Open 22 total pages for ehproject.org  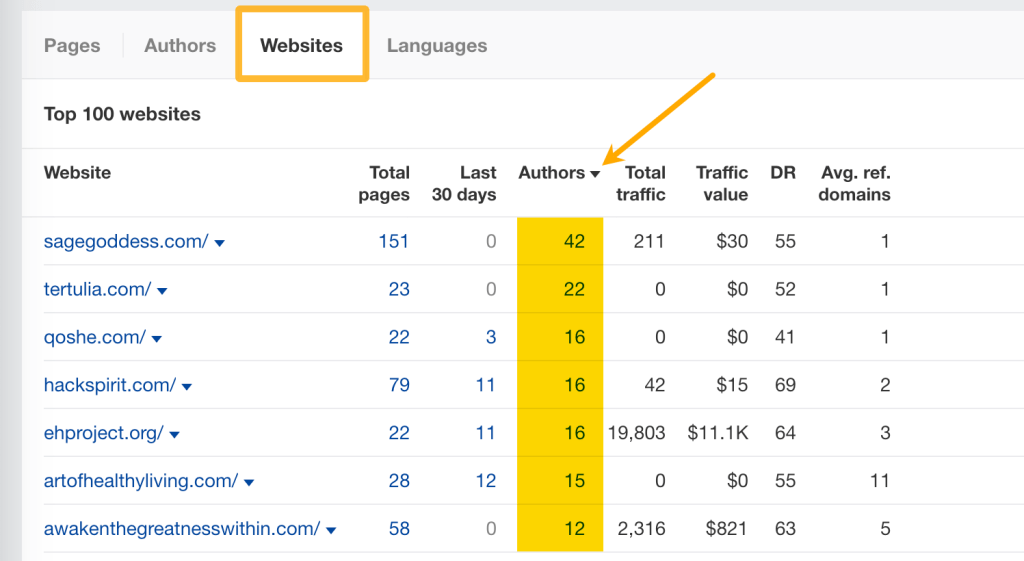coord(399,433)
